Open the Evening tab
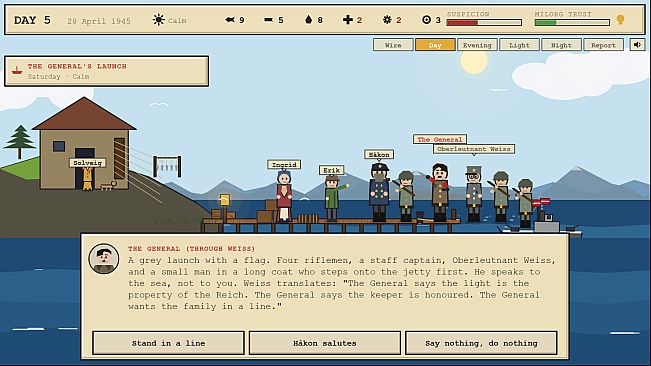The image size is (651, 366). (477, 45)
